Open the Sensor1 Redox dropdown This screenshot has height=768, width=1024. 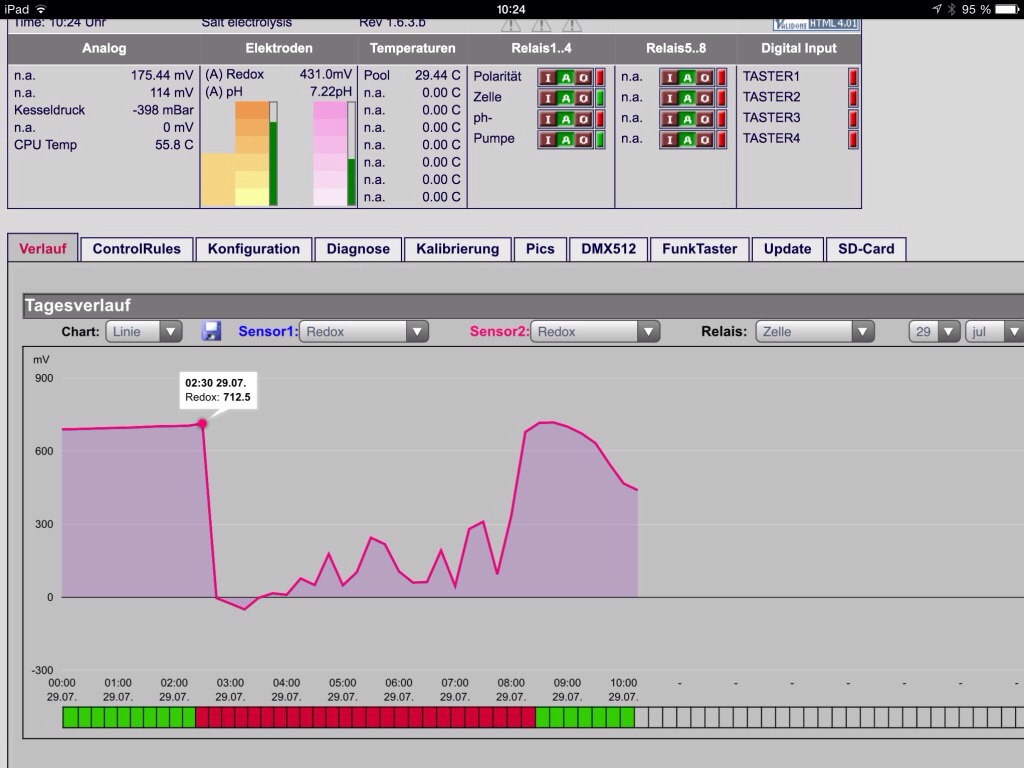(x=364, y=331)
